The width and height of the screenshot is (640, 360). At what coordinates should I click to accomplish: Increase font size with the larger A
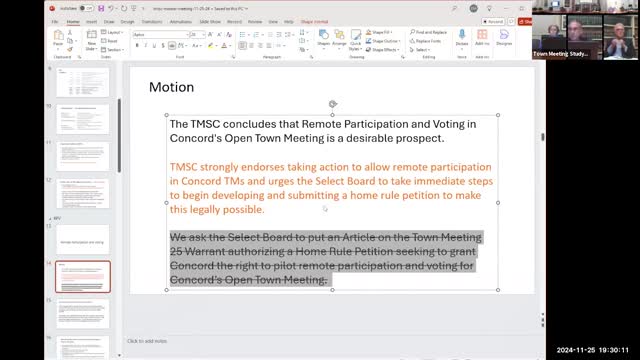click(211, 35)
